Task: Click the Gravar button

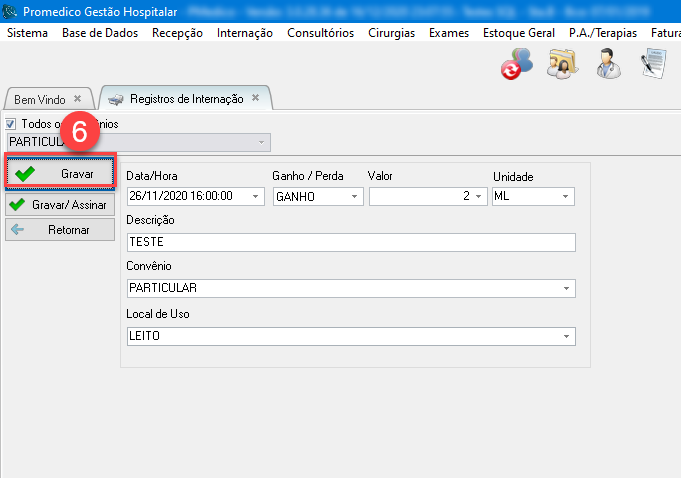Action: [60, 173]
